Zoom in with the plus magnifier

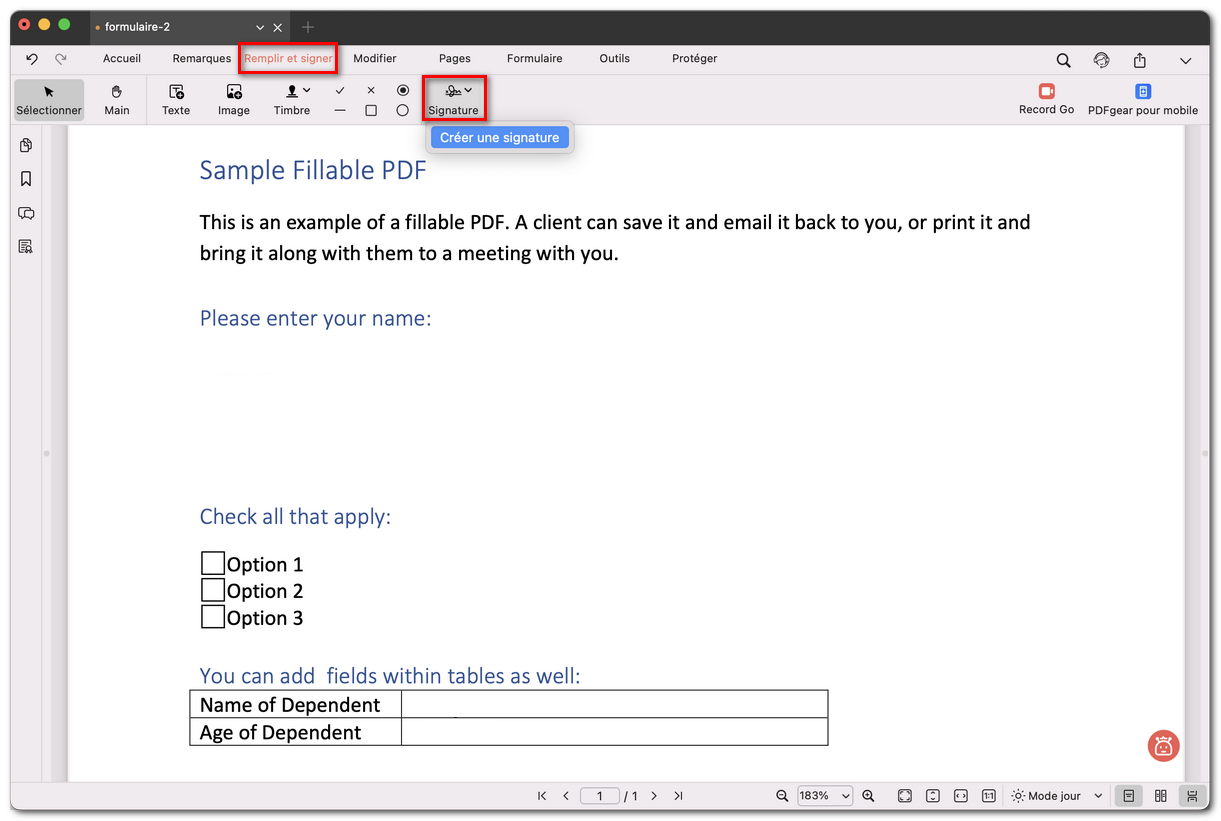tap(868, 796)
